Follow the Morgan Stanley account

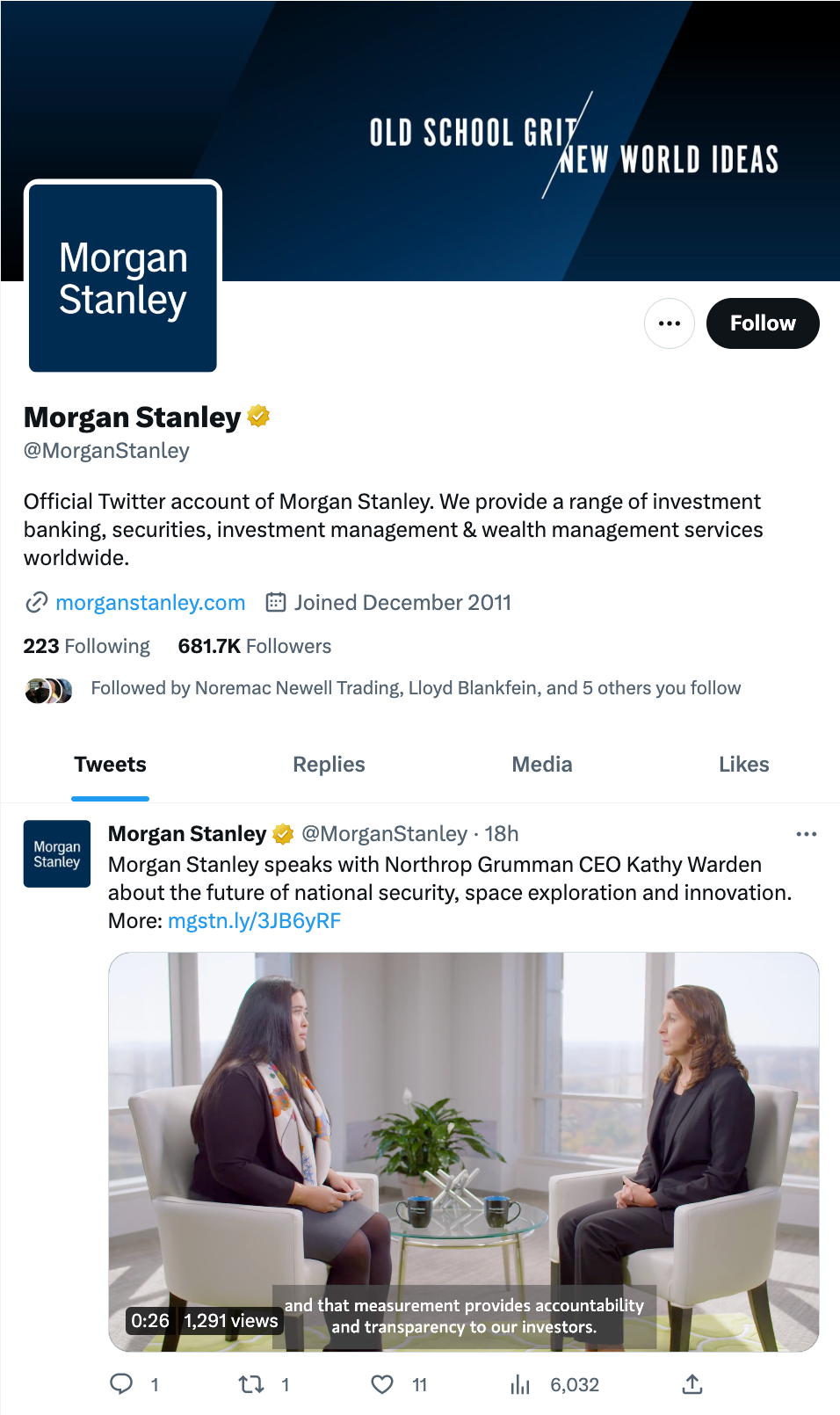(x=762, y=323)
